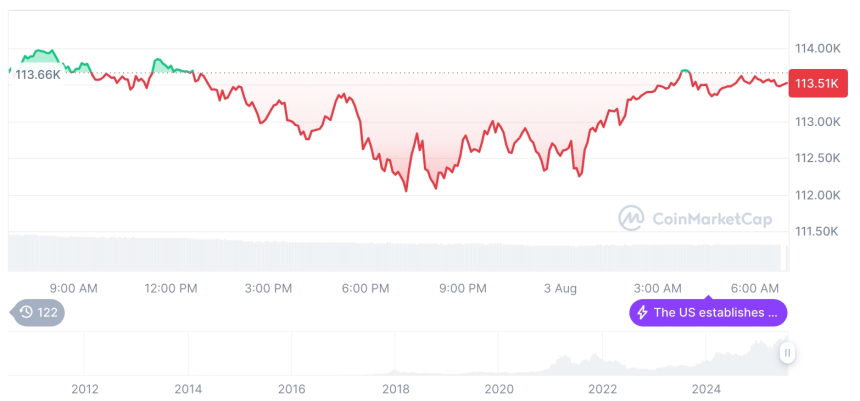Click the 12:00 PM time axis label
This screenshot has height=401, width=860.
(171, 289)
